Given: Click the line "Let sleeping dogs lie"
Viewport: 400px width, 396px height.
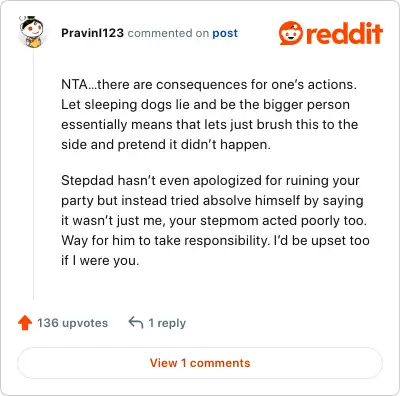Looking at the screenshot, I should [205, 105].
